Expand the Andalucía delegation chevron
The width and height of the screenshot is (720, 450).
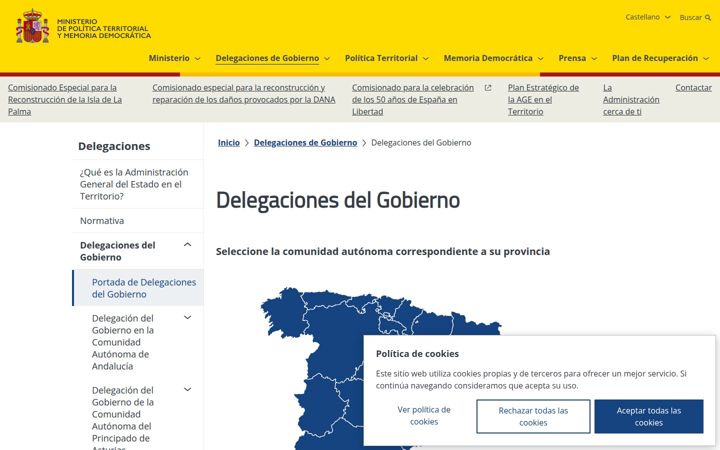pos(187,317)
